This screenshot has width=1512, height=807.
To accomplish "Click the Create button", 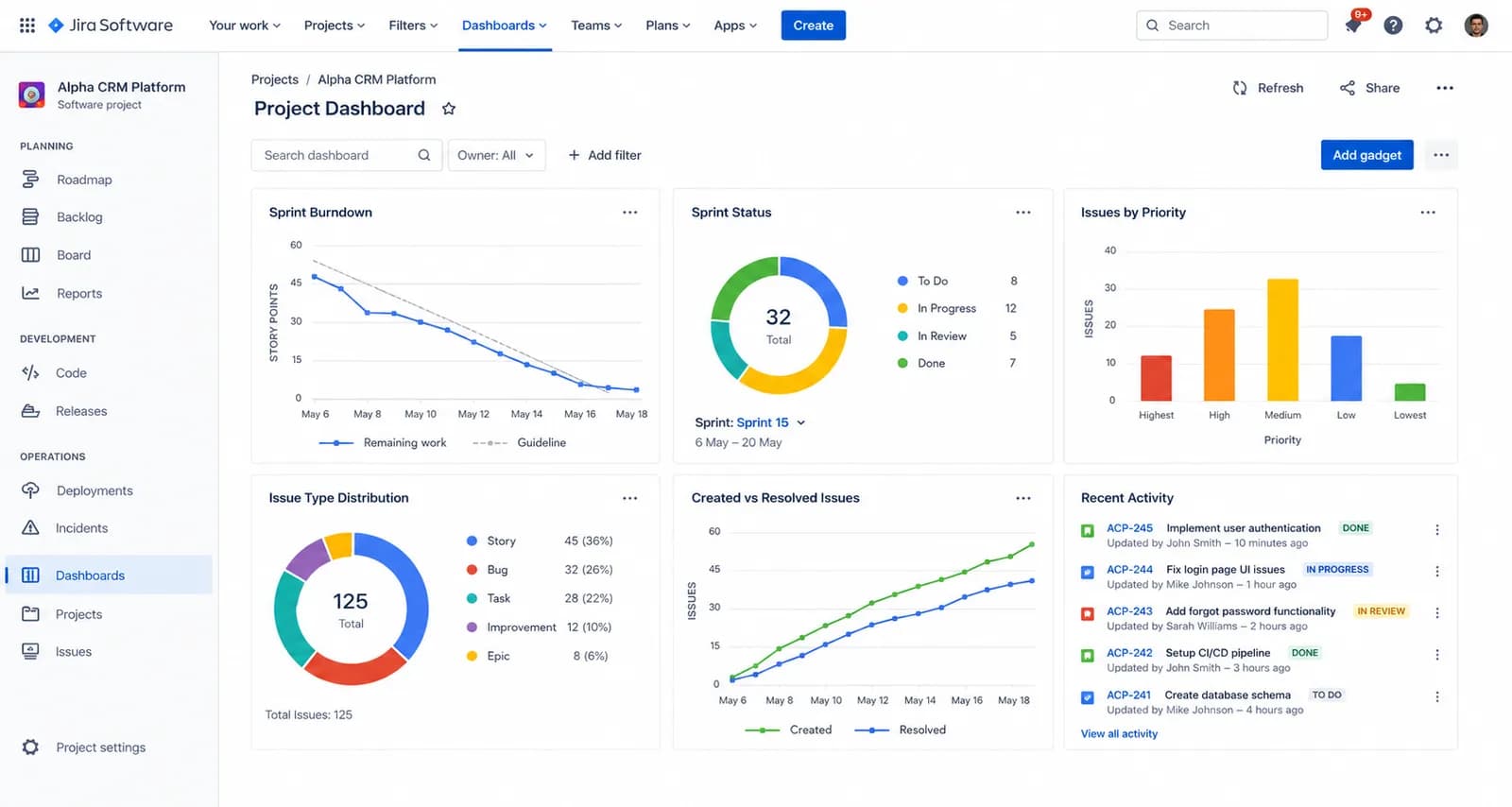I will [x=814, y=26].
